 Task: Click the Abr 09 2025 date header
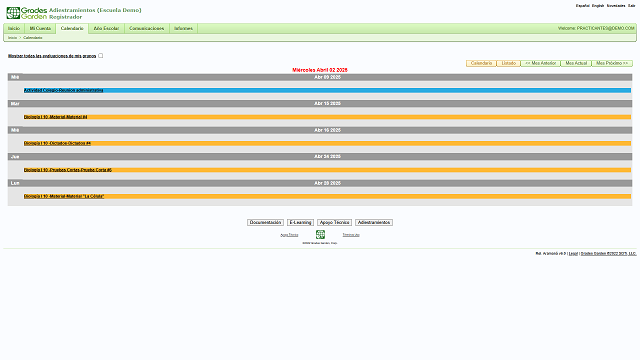click(327, 77)
